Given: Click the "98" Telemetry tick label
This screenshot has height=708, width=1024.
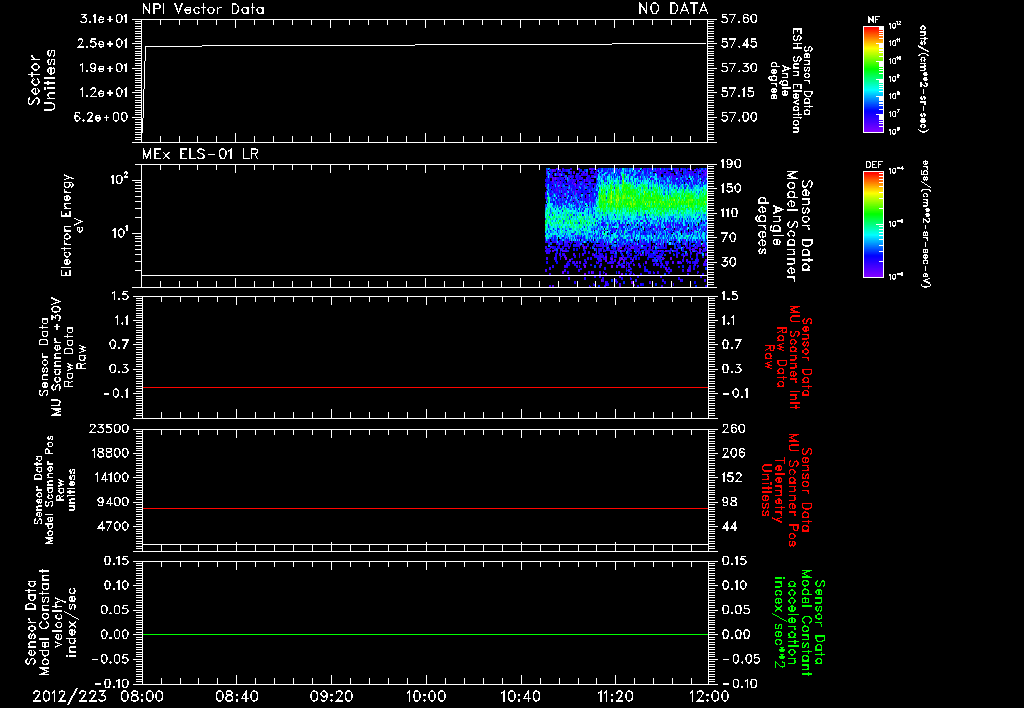Looking at the screenshot, I should coord(729,502).
